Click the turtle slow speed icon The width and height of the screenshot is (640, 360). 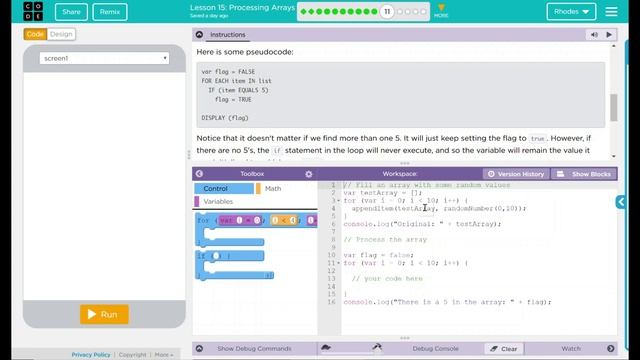(326, 347)
